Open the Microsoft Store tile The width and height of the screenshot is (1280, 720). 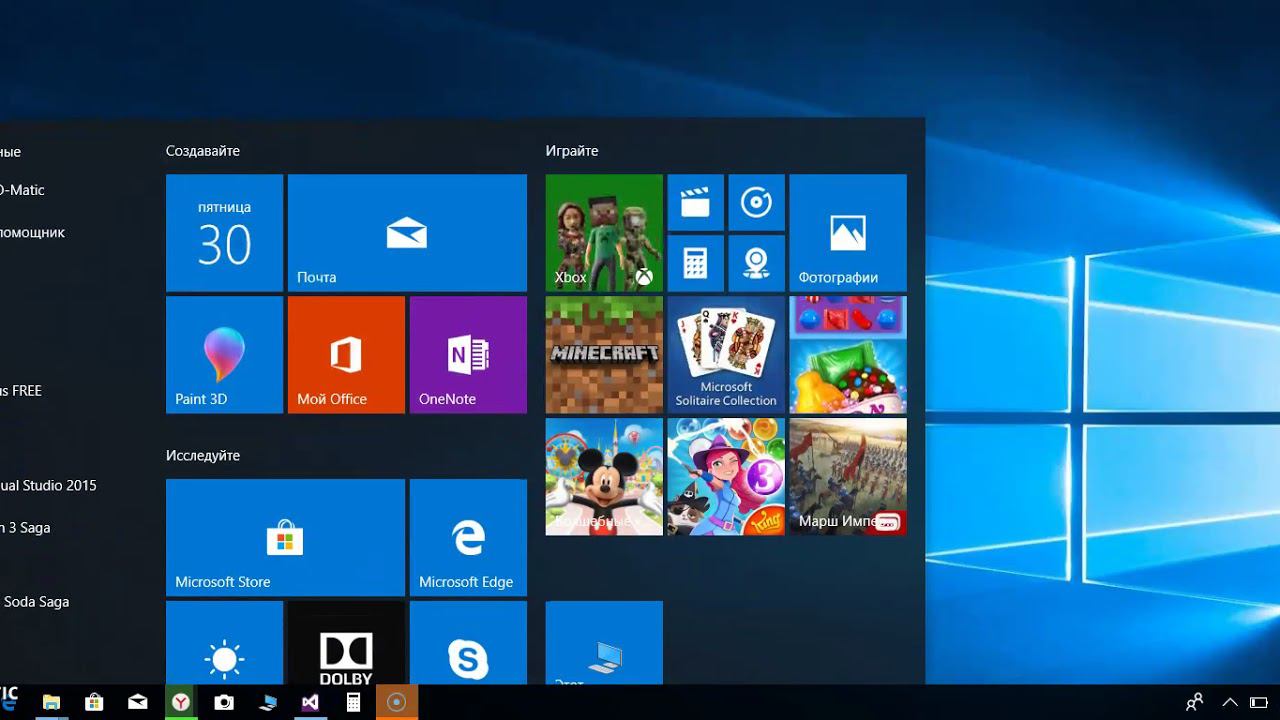click(x=285, y=538)
